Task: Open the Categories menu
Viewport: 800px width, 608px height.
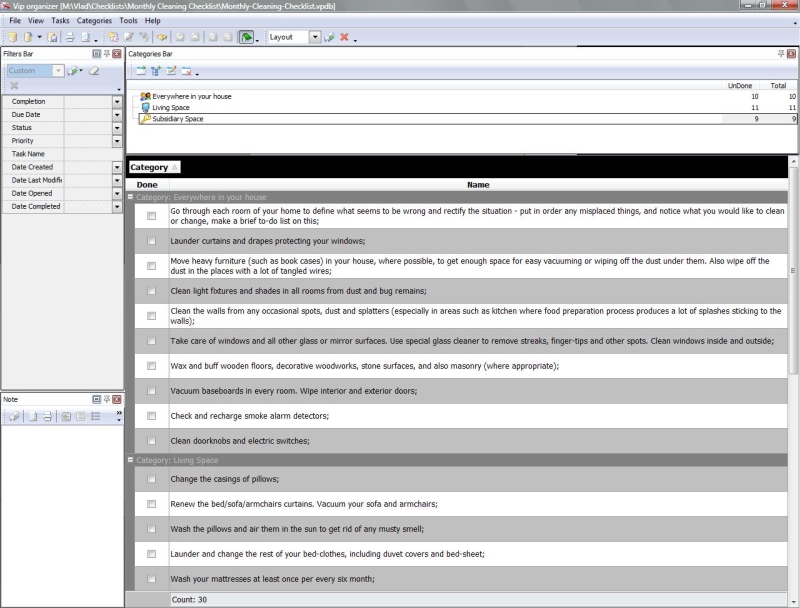Action: pos(94,20)
